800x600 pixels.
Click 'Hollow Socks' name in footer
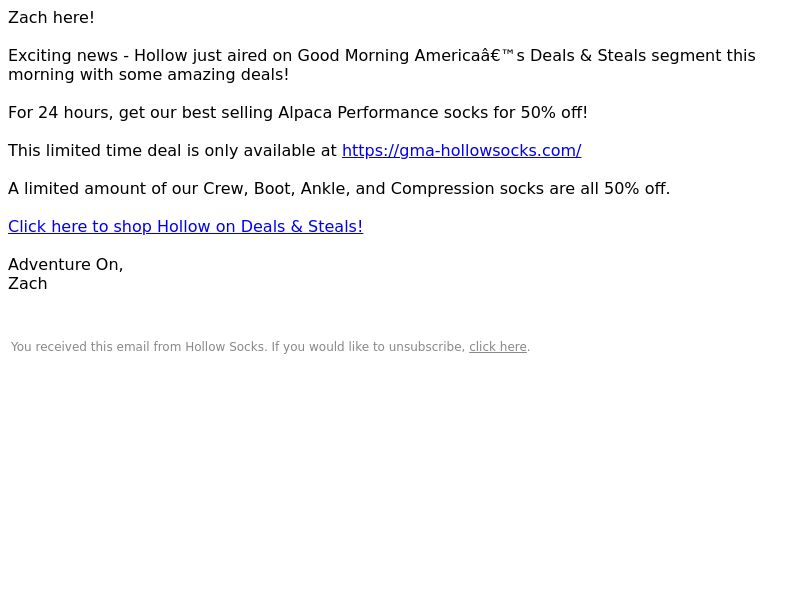(x=225, y=347)
